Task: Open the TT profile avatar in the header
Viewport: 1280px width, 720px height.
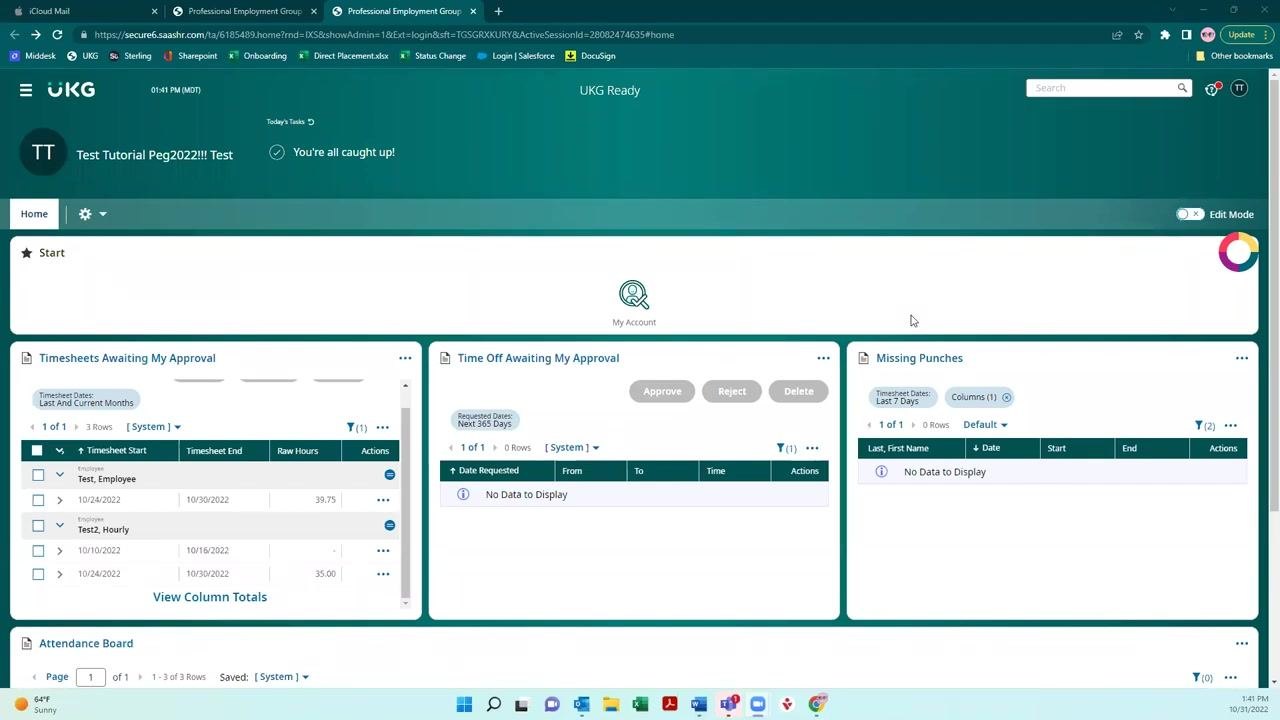Action: point(1239,89)
